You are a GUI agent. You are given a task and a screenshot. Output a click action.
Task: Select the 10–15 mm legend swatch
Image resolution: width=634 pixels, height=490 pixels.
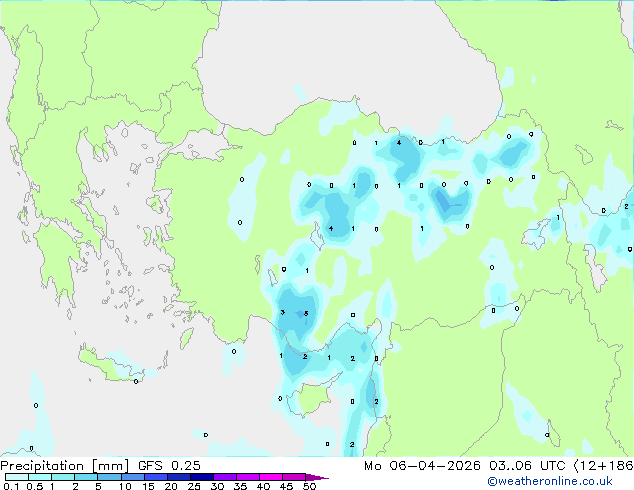pos(133,477)
